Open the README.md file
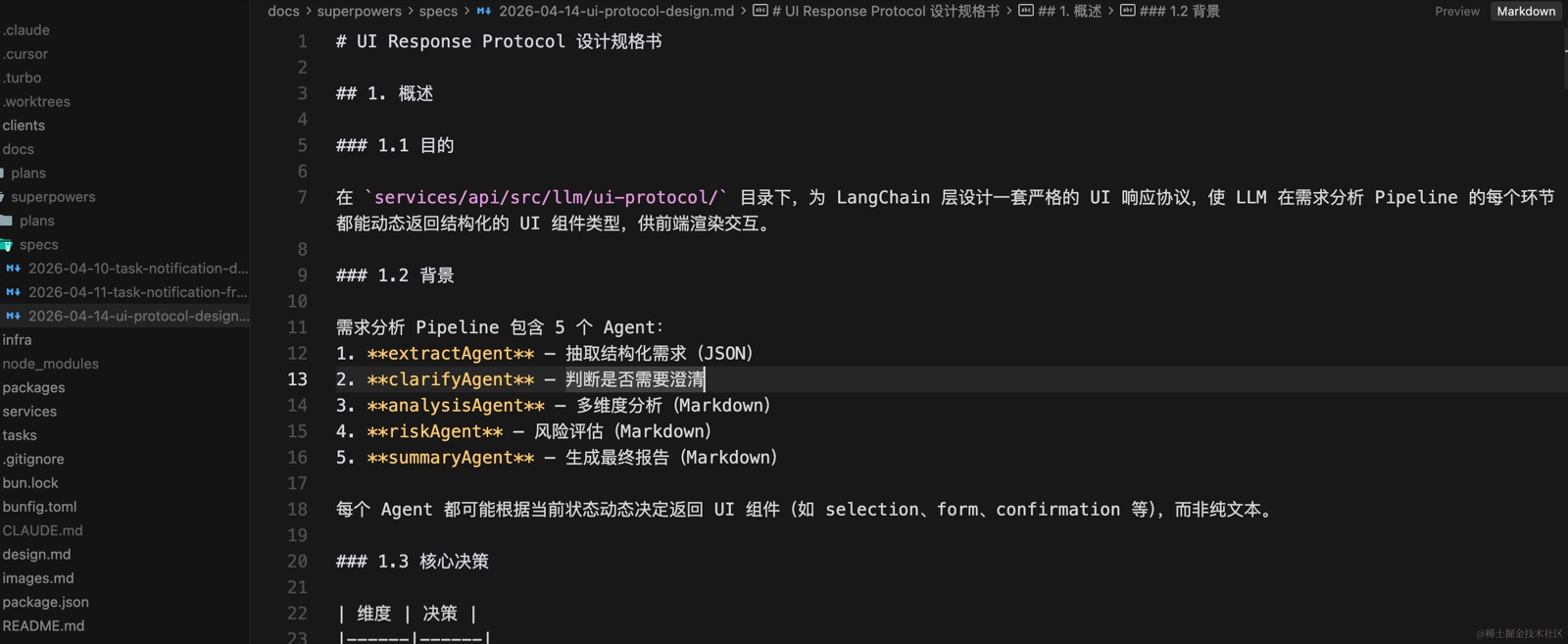This screenshot has width=1568, height=644. 43,625
